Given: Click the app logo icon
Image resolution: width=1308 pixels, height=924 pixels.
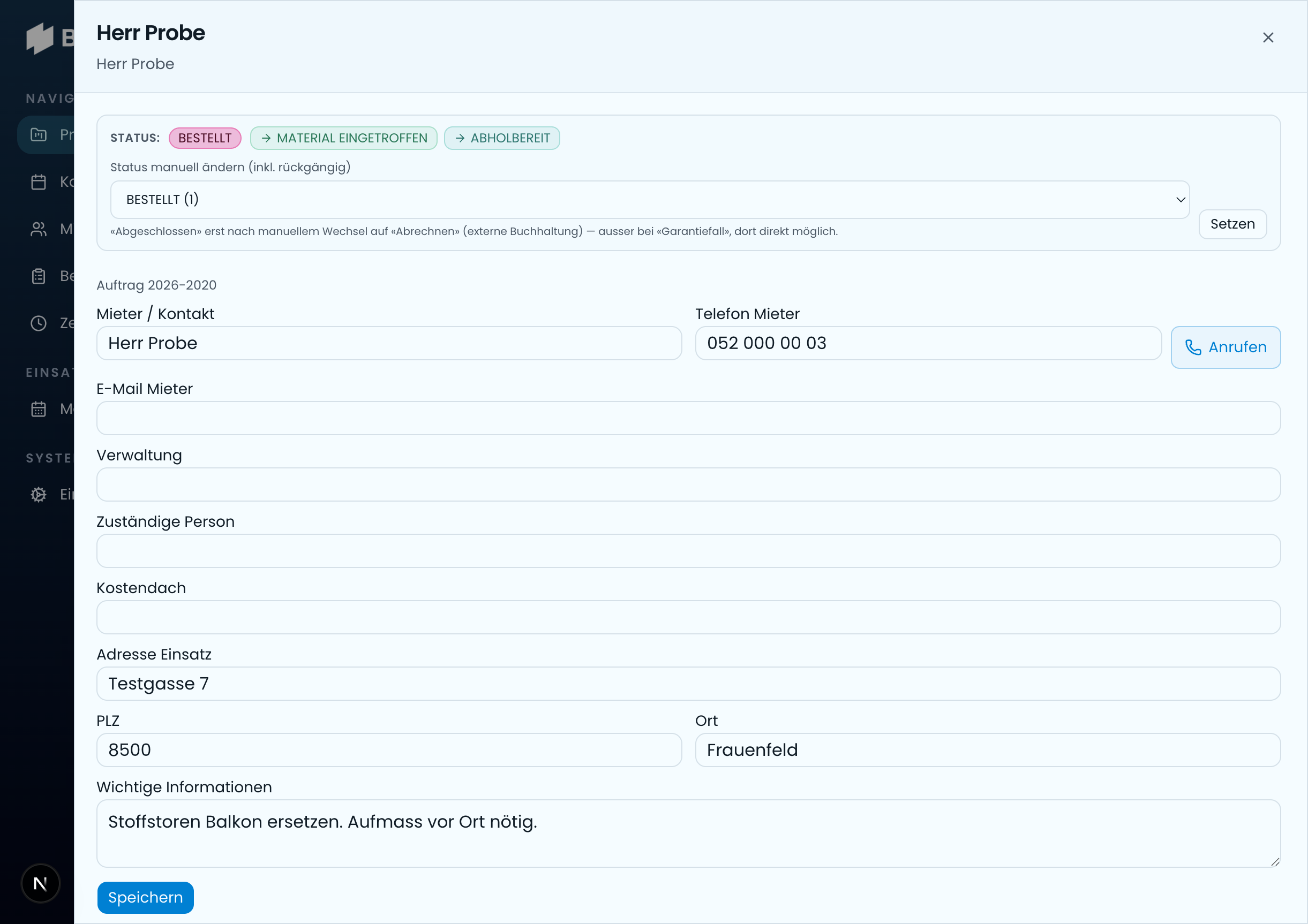Looking at the screenshot, I should (40, 38).
